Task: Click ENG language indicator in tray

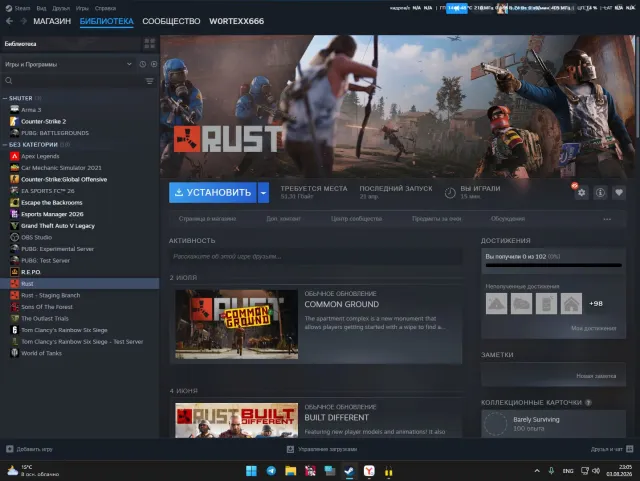Action: pyautogui.click(x=568, y=471)
